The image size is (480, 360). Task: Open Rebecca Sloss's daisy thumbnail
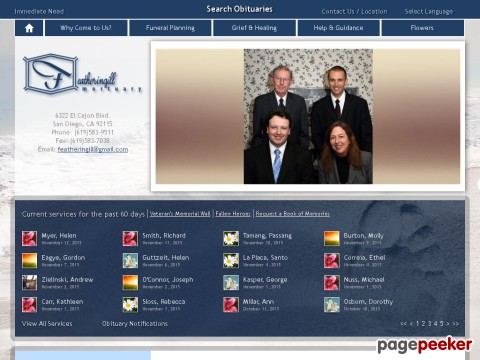tap(130, 305)
